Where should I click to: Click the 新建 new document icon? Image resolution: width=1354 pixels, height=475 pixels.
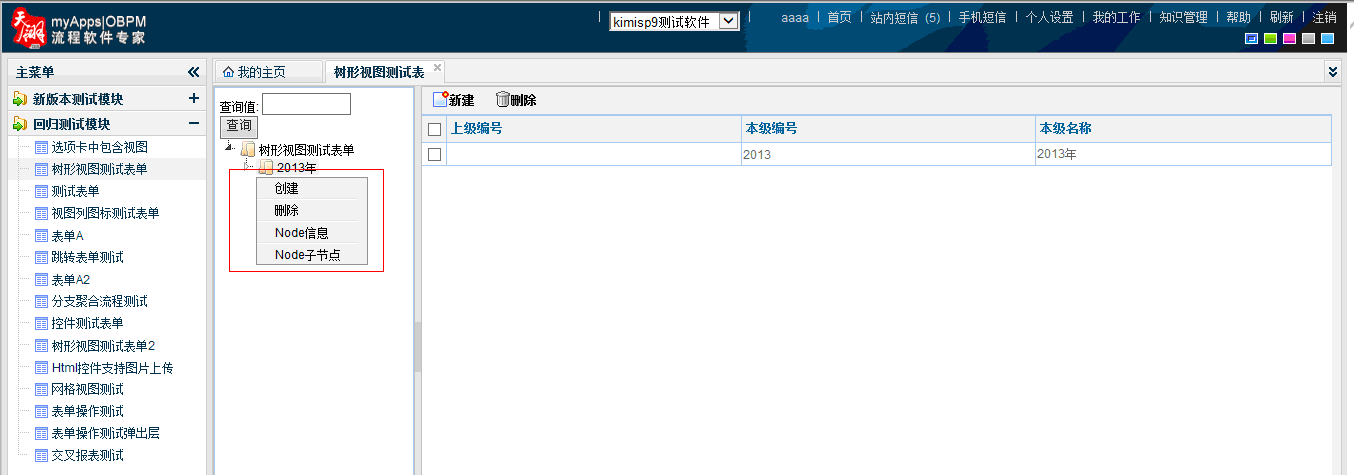coord(440,99)
